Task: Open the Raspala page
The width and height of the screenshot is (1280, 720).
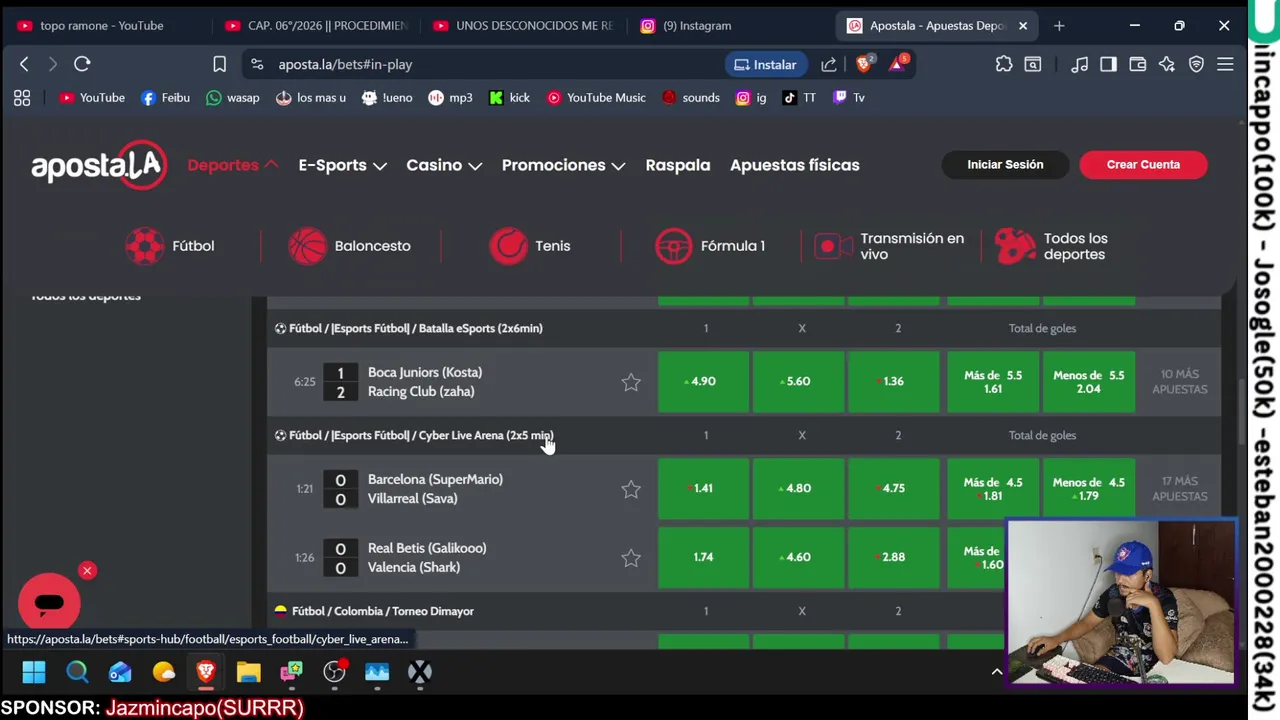Action: pos(678,165)
